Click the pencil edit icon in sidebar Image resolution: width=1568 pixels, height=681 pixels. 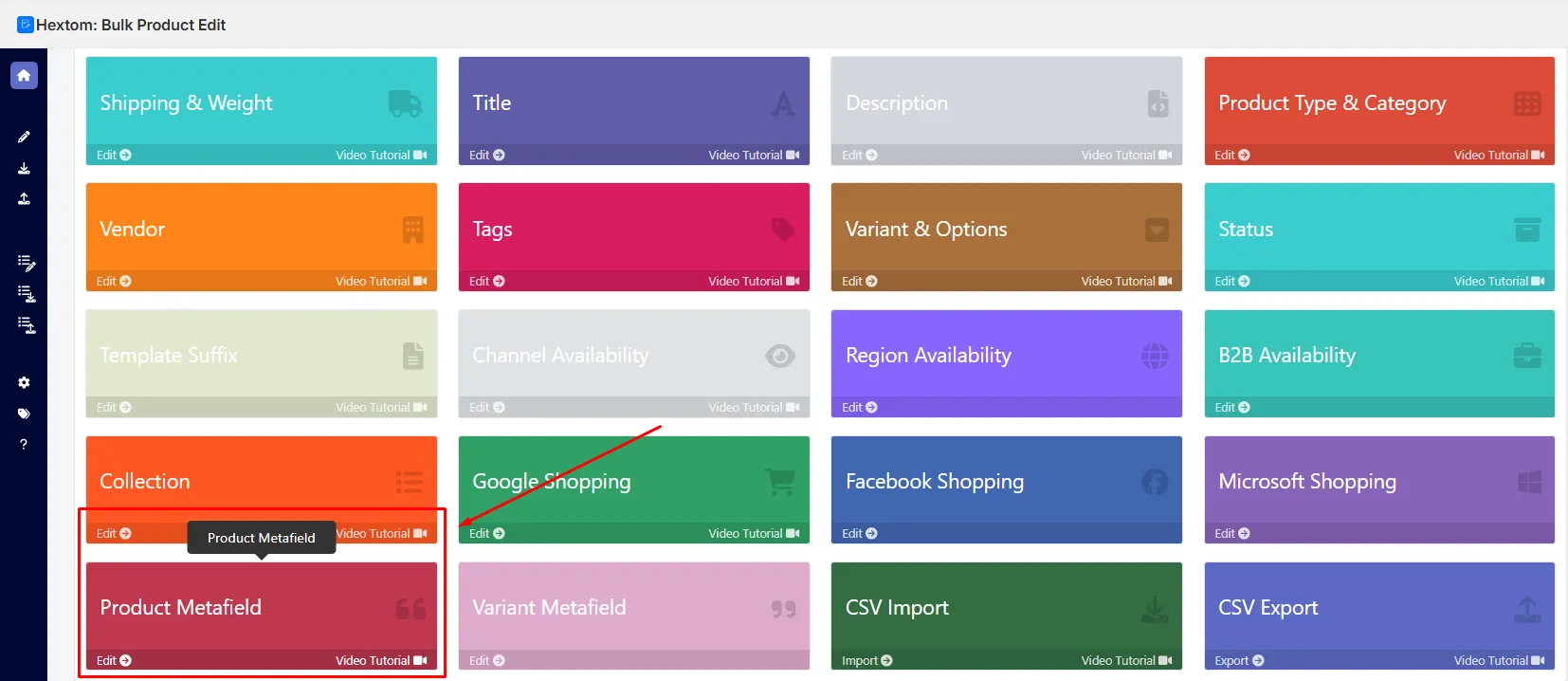[24, 137]
